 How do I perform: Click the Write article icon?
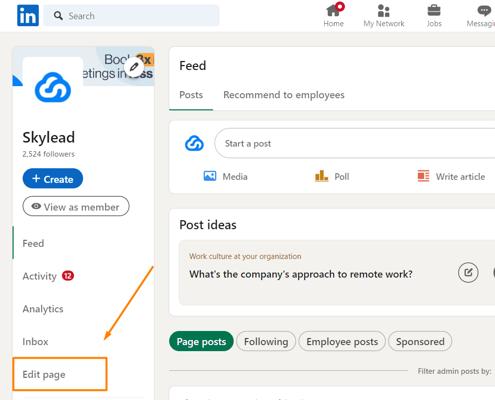point(423,176)
